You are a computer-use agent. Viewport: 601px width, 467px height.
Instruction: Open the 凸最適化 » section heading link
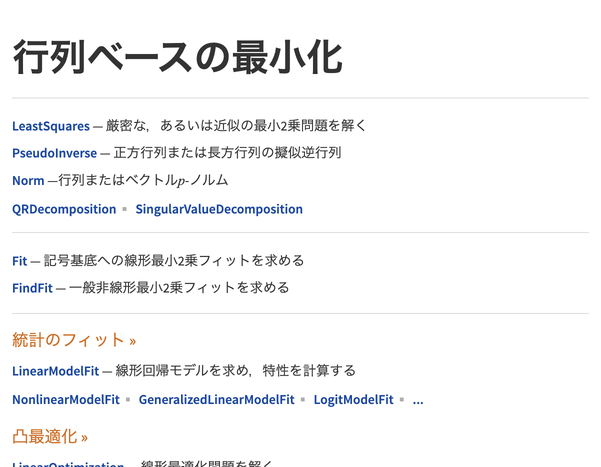[x=50, y=437]
